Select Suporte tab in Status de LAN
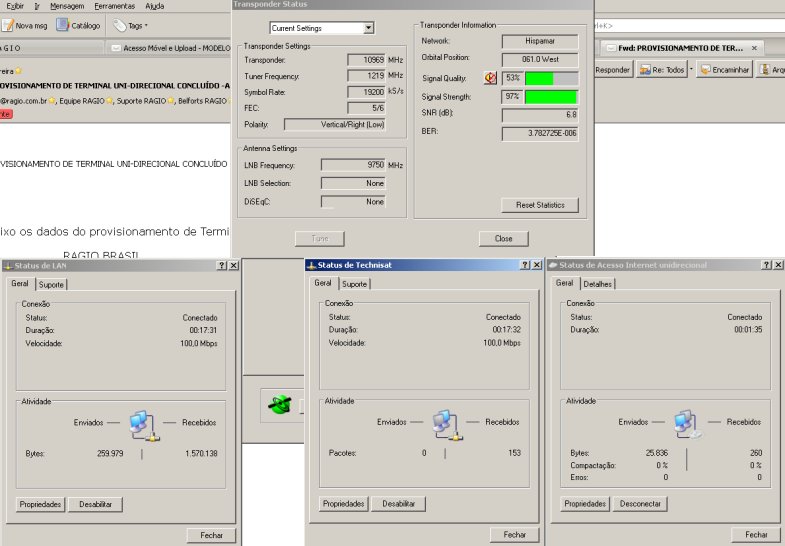785x546 pixels. [51, 284]
